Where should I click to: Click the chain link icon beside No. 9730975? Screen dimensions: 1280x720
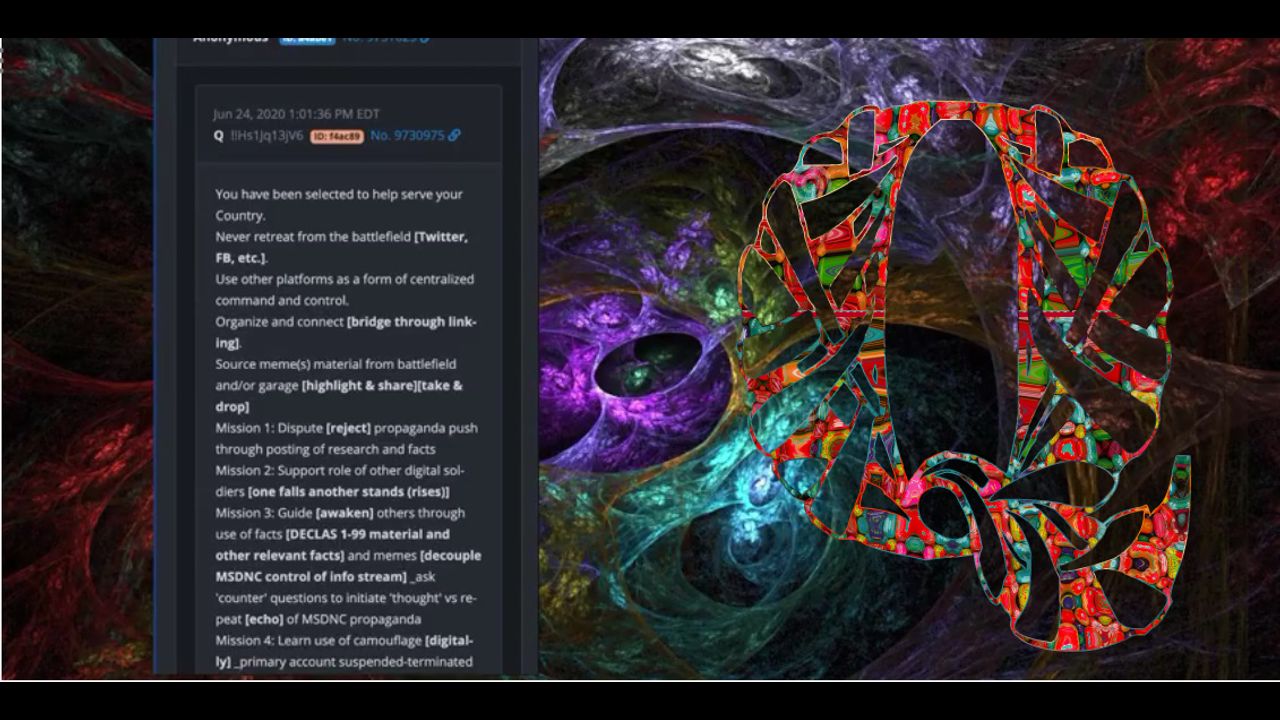pyautogui.click(x=454, y=136)
